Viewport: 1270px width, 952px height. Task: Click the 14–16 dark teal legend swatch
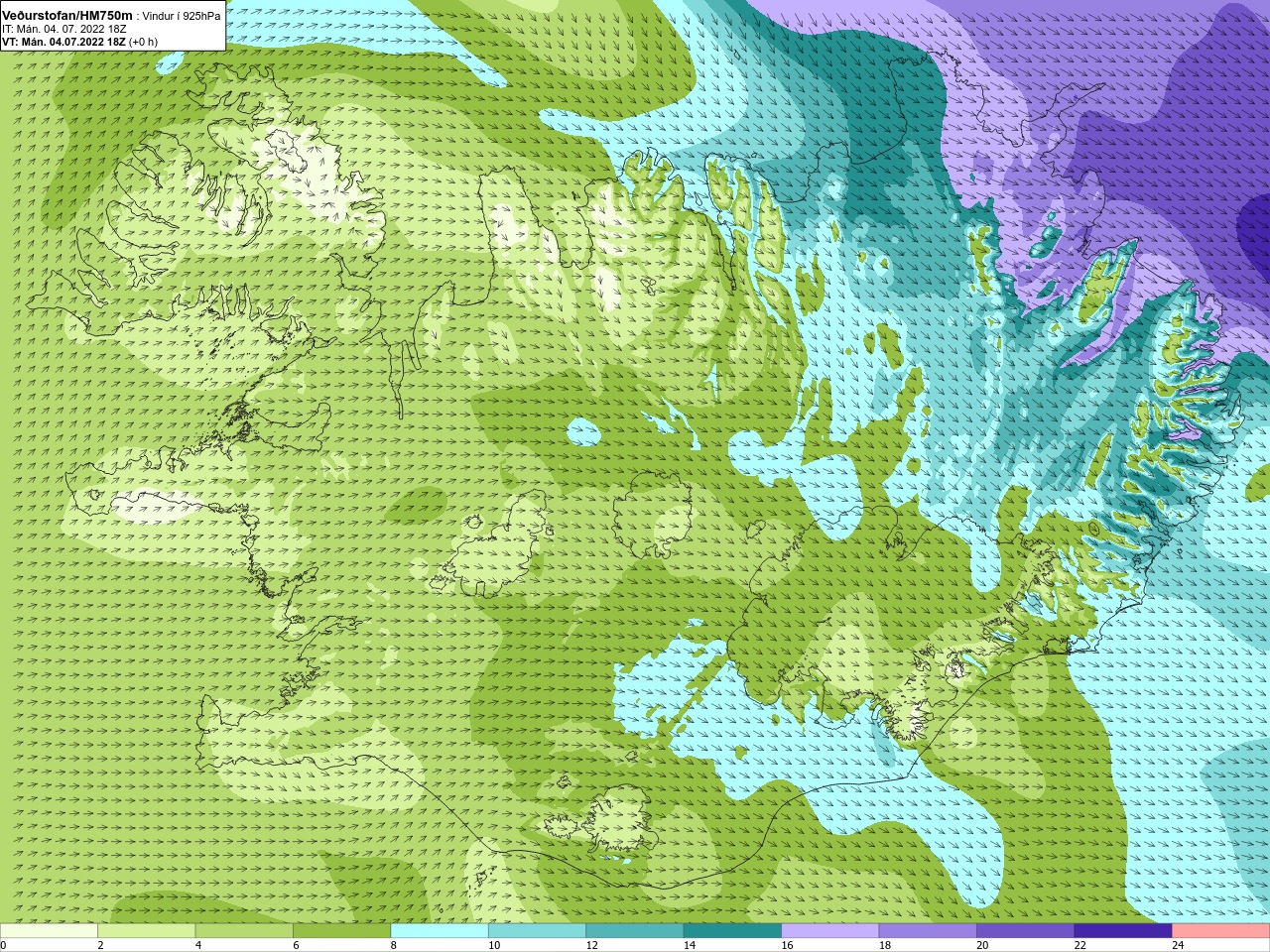(x=732, y=931)
